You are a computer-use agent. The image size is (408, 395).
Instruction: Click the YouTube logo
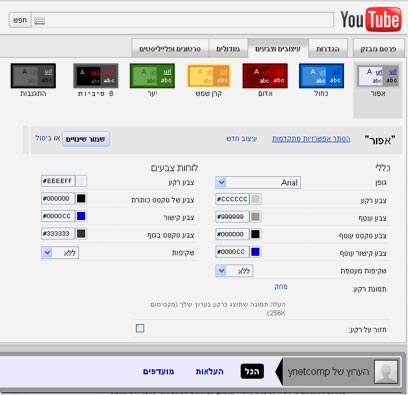[x=371, y=20]
